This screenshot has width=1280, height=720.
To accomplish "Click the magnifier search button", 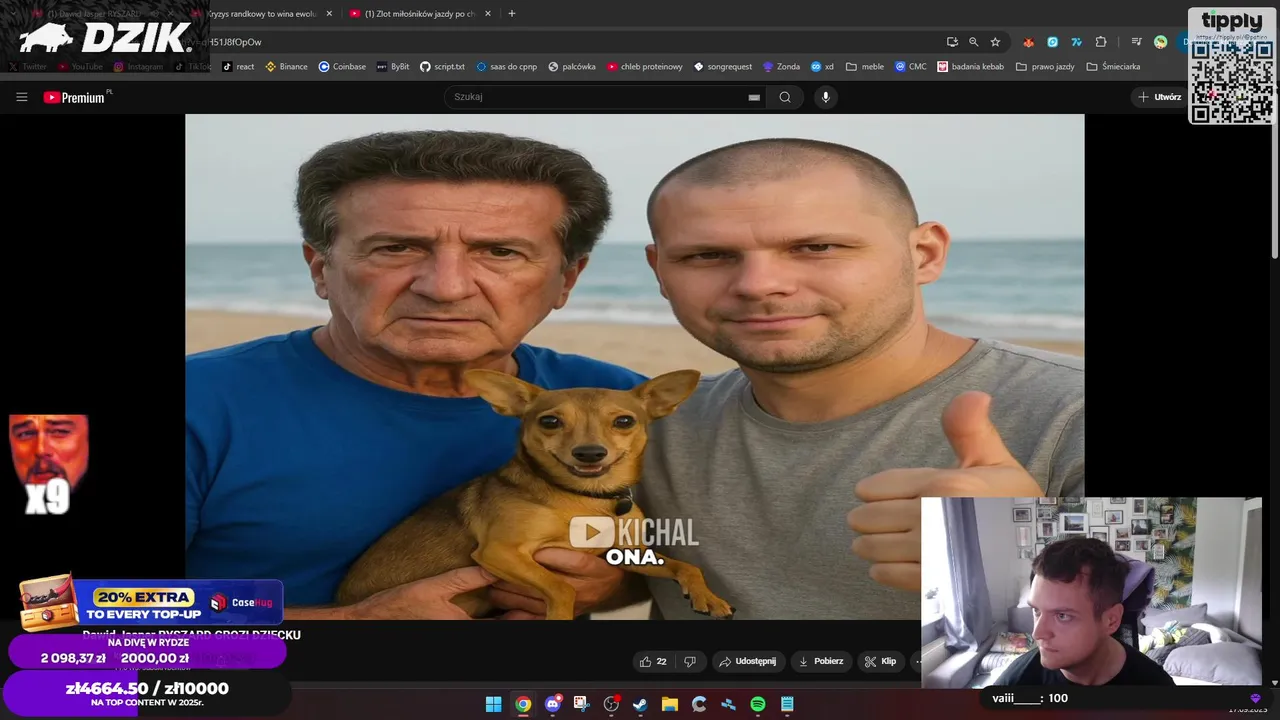I will point(785,97).
